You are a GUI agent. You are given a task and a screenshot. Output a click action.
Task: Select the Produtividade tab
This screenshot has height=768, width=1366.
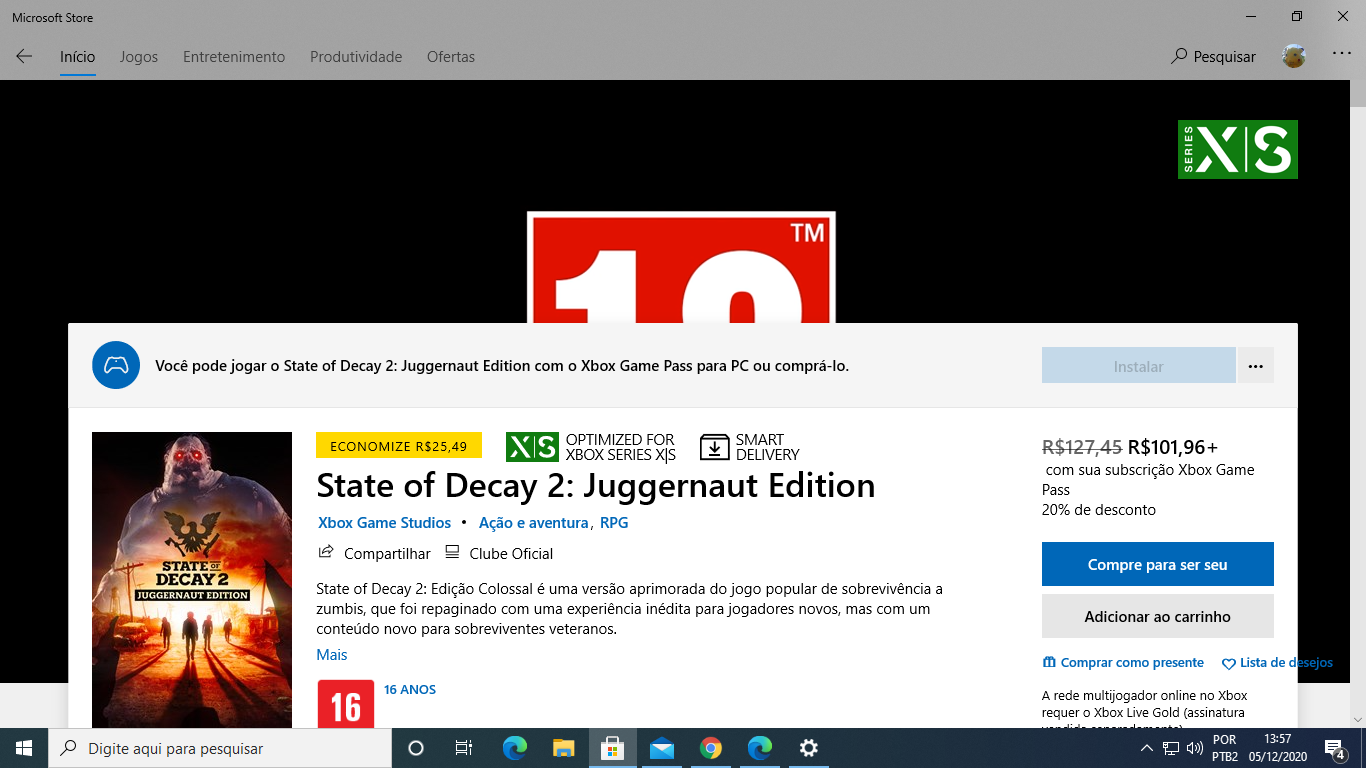coord(356,57)
